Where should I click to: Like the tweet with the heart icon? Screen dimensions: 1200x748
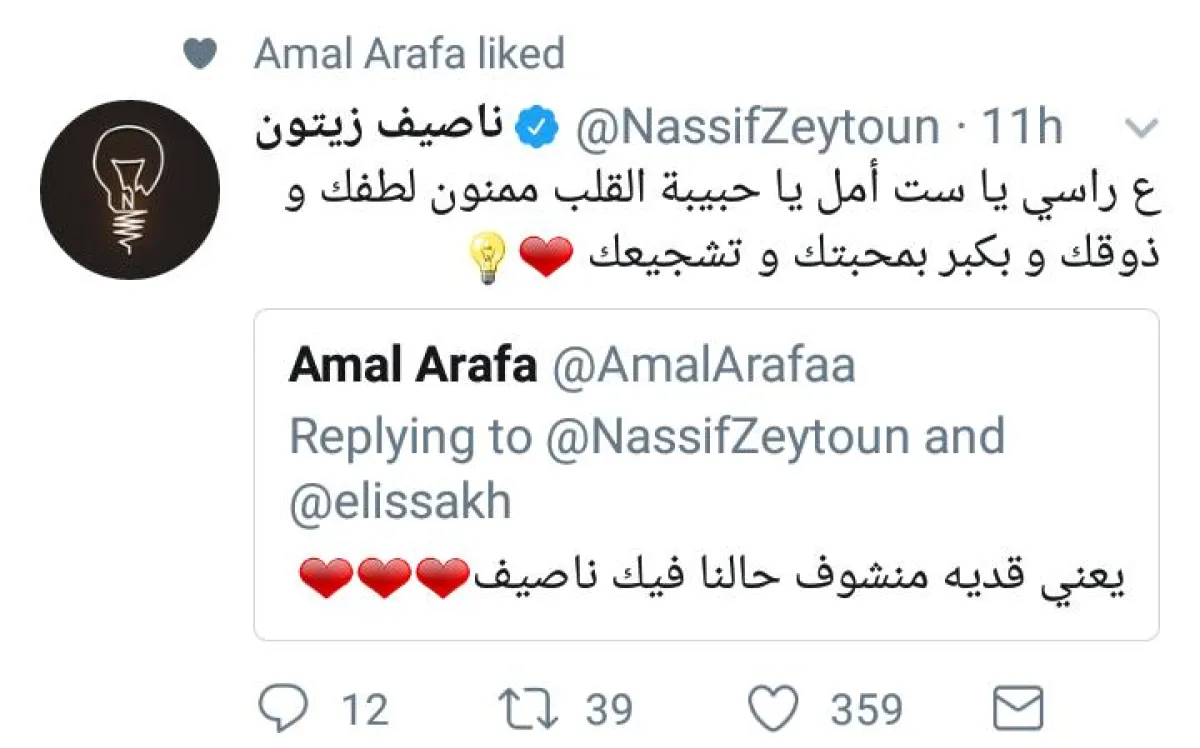[775, 709]
